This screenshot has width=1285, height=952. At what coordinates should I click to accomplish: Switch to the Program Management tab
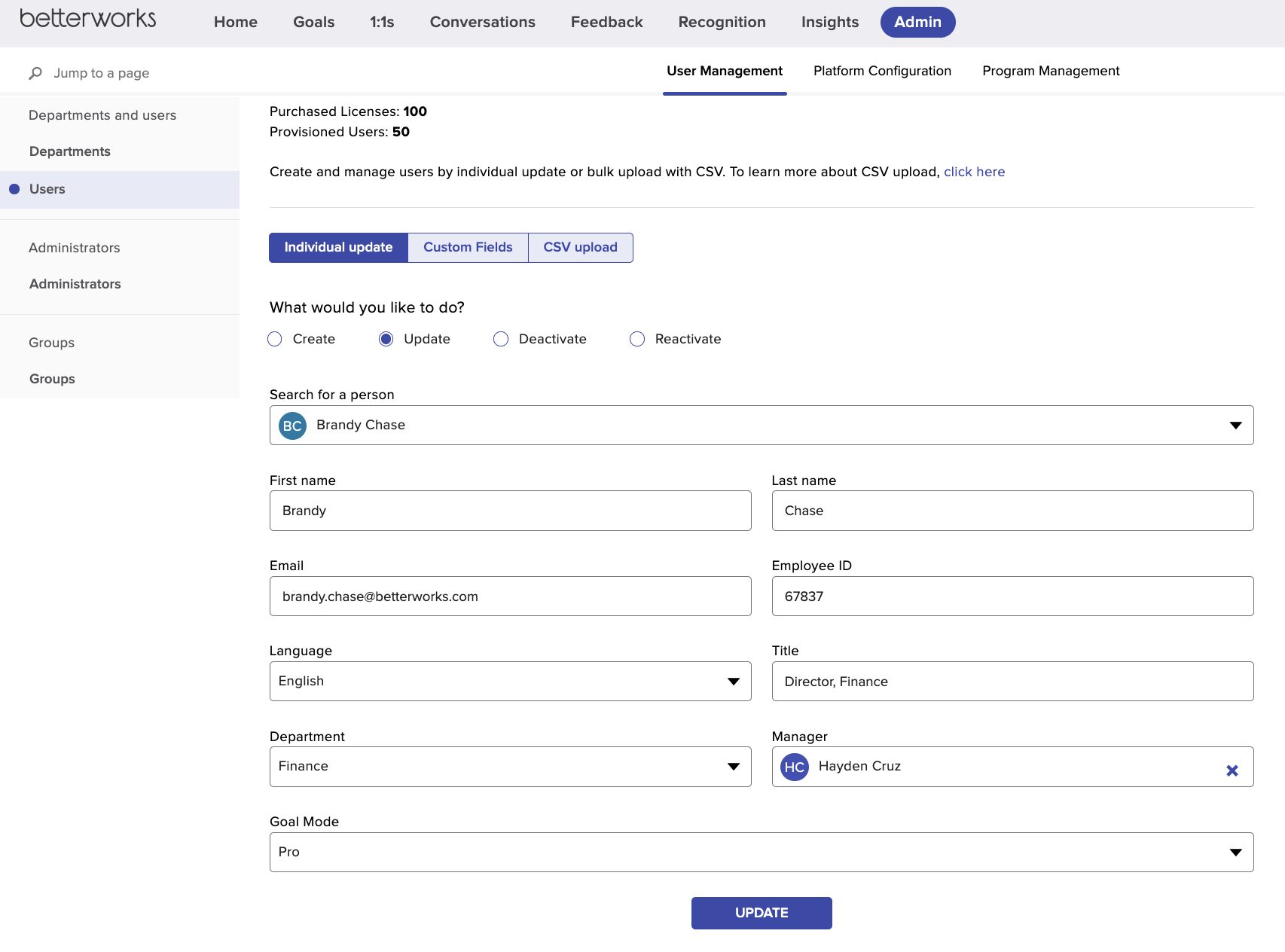pos(1051,71)
